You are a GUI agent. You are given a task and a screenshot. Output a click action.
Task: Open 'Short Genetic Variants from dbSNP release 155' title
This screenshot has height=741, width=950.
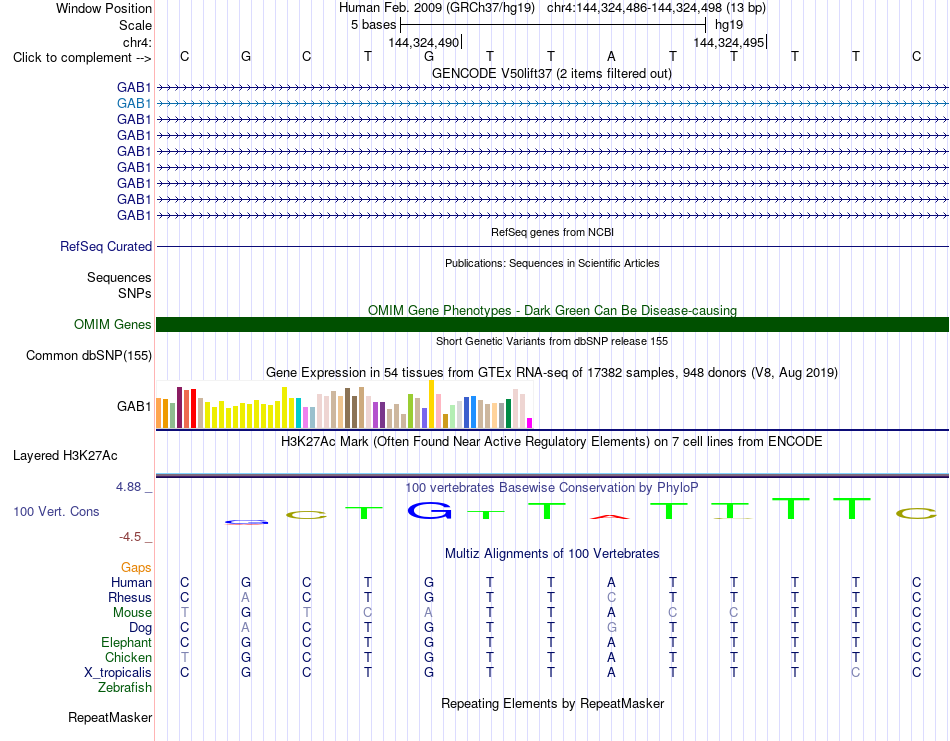click(552, 341)
